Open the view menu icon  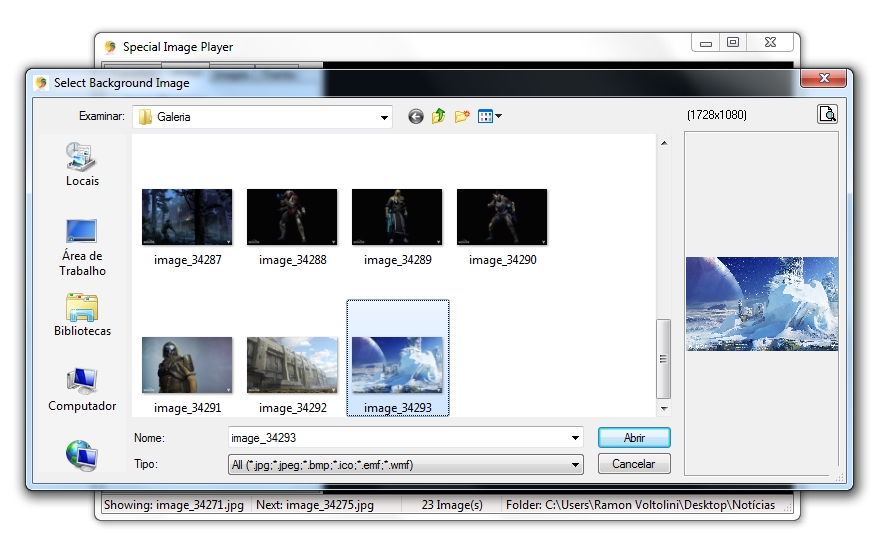(x=489, y=117)
